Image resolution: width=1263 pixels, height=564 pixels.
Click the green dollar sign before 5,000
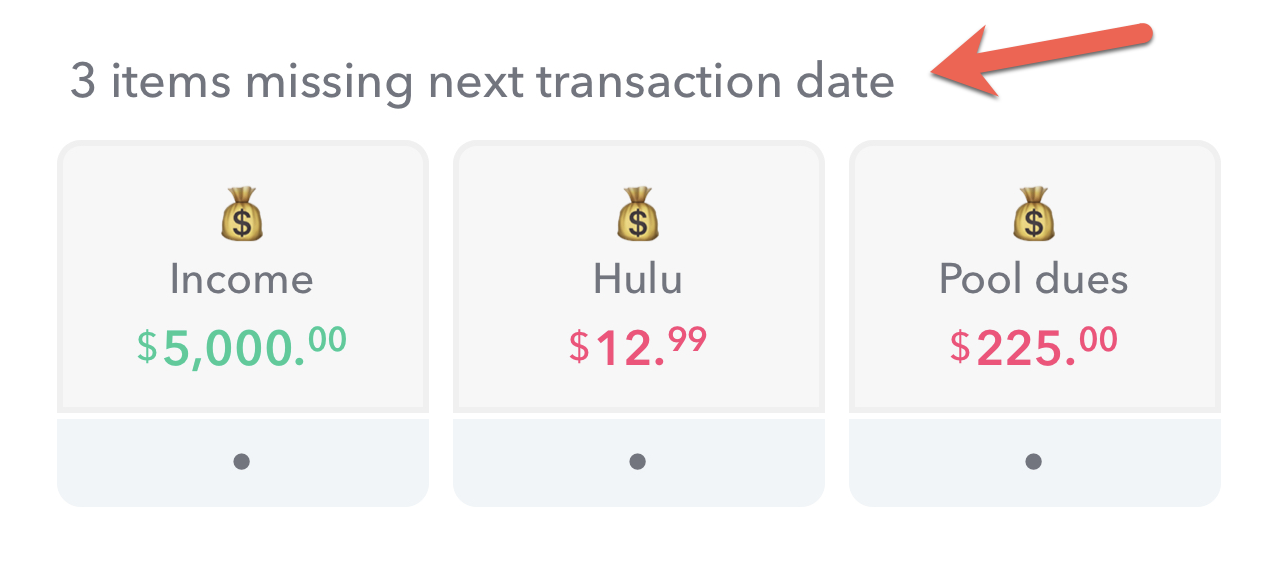click(148, 346)
